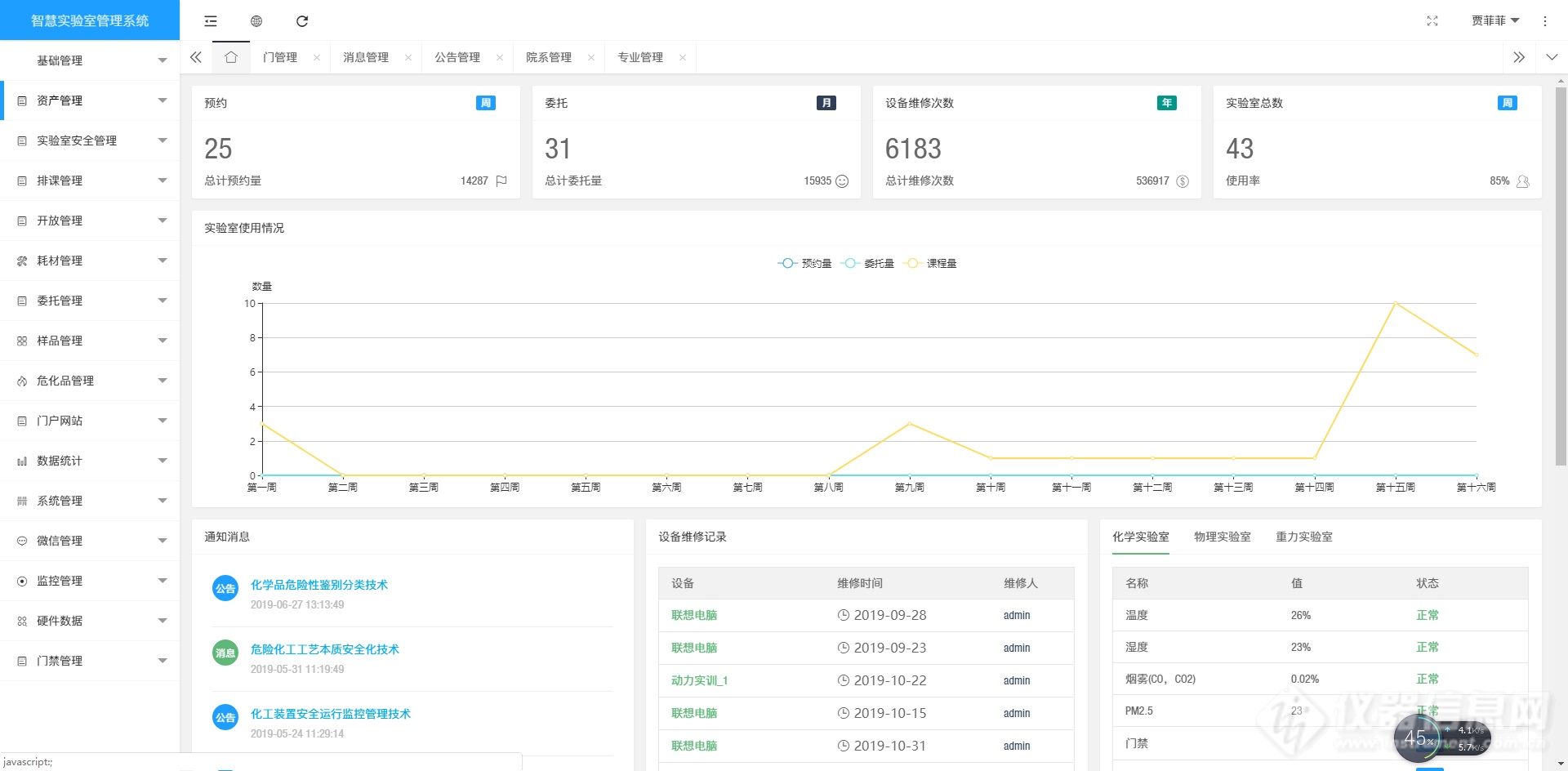The height and width of the screenshot is (771, 1568).
Task: Open the 贾菲菲 user dropdown
Action: point(1494,21)
